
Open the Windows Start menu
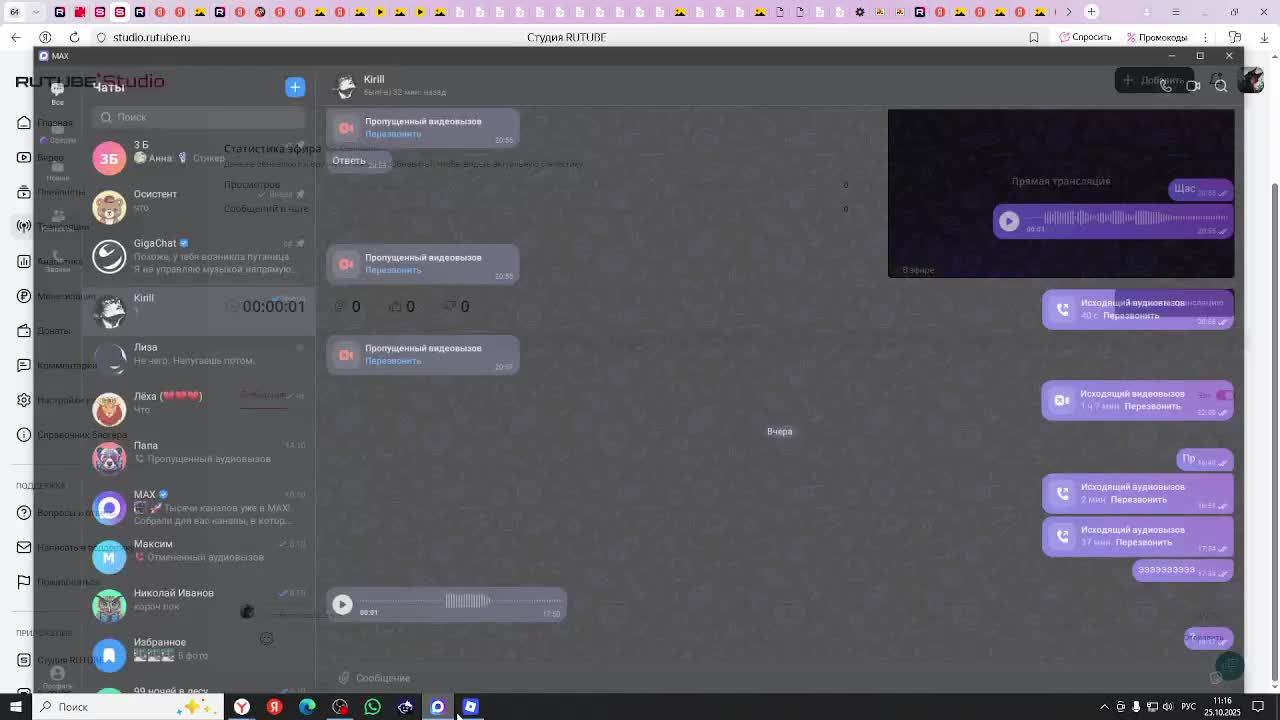pyautogui.click(x=15, y=707)
